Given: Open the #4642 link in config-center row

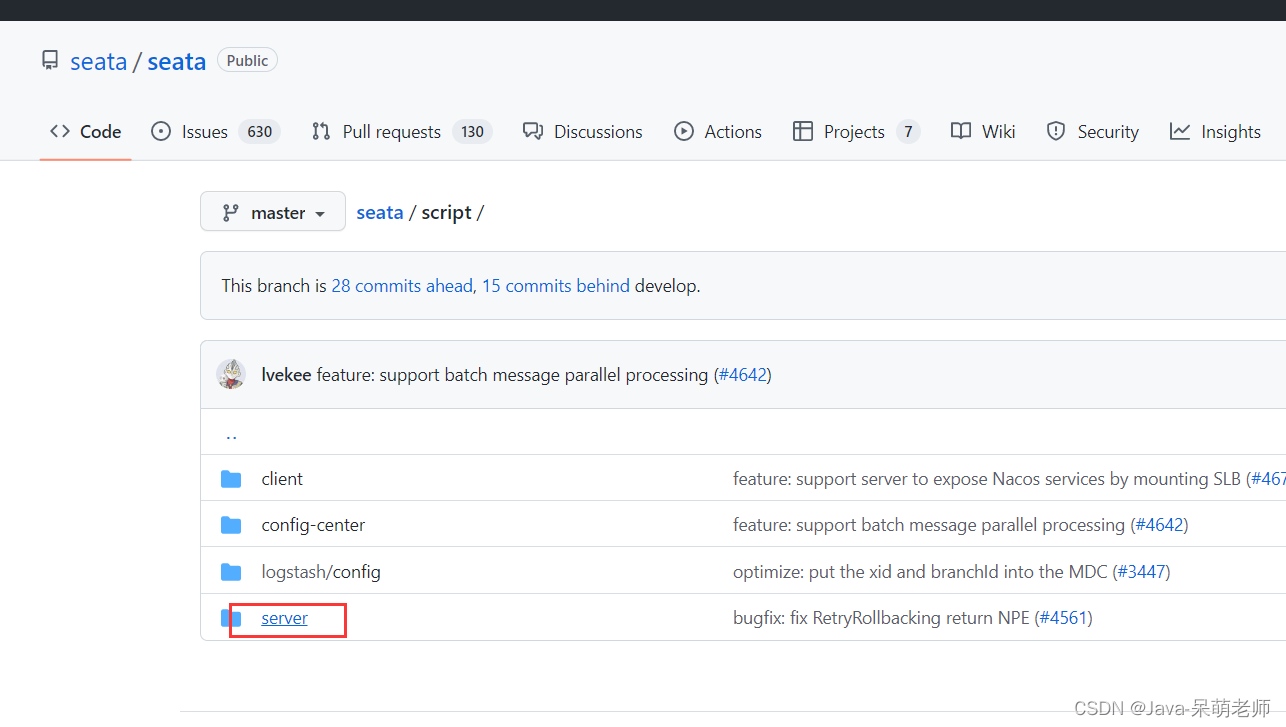Looking at the screenshot, I should tap(1159, 524).
